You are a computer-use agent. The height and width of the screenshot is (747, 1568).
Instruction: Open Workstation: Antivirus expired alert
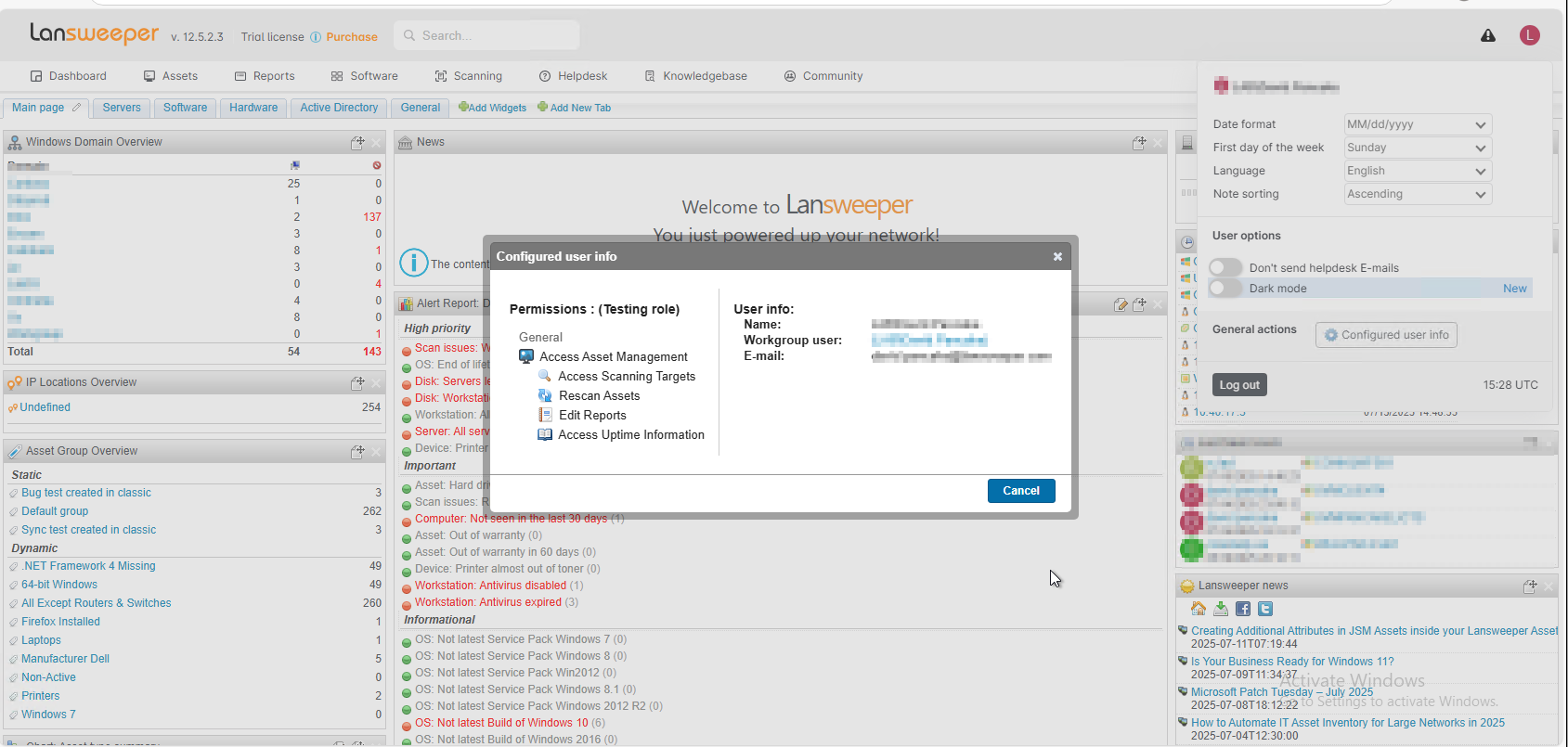click(488, 602)
